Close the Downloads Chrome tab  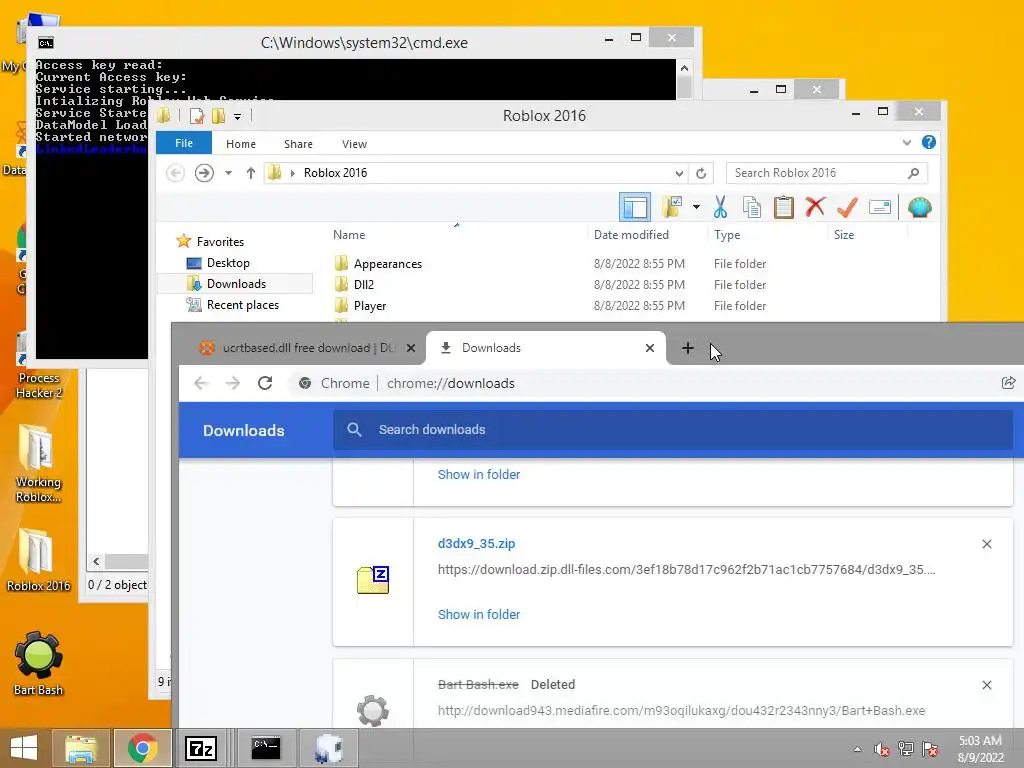[650, 348]
